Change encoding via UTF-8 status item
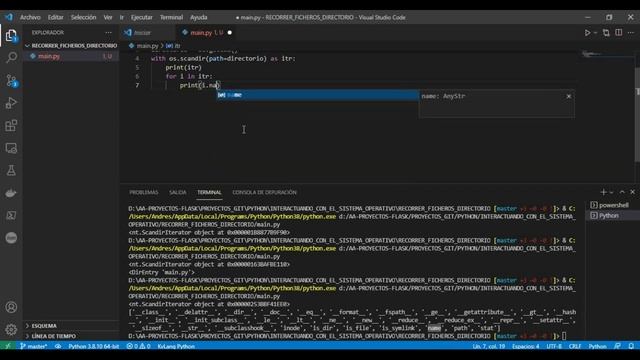The height and width of the screenshot is (360, 640). [554, 346]
